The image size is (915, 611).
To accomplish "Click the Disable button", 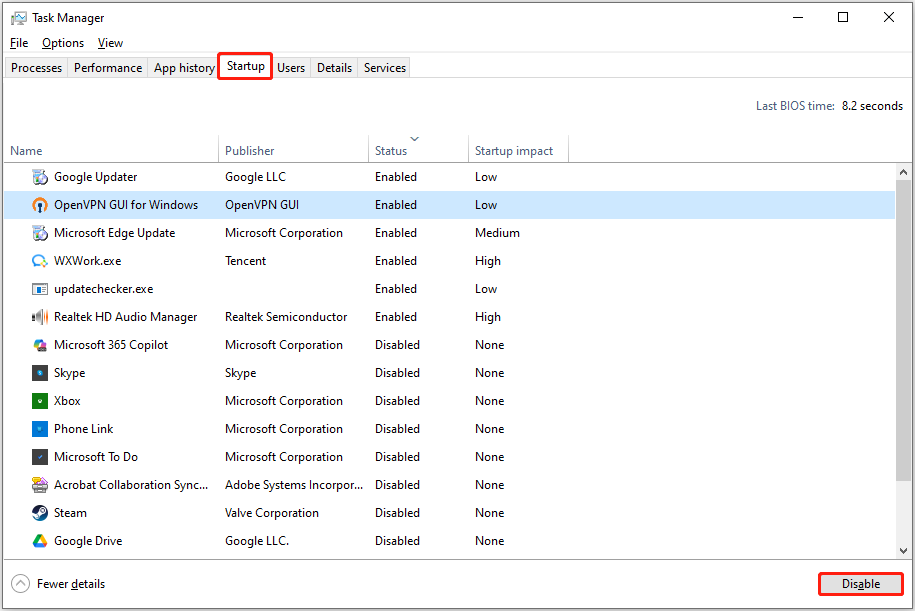I will (861, 584).
